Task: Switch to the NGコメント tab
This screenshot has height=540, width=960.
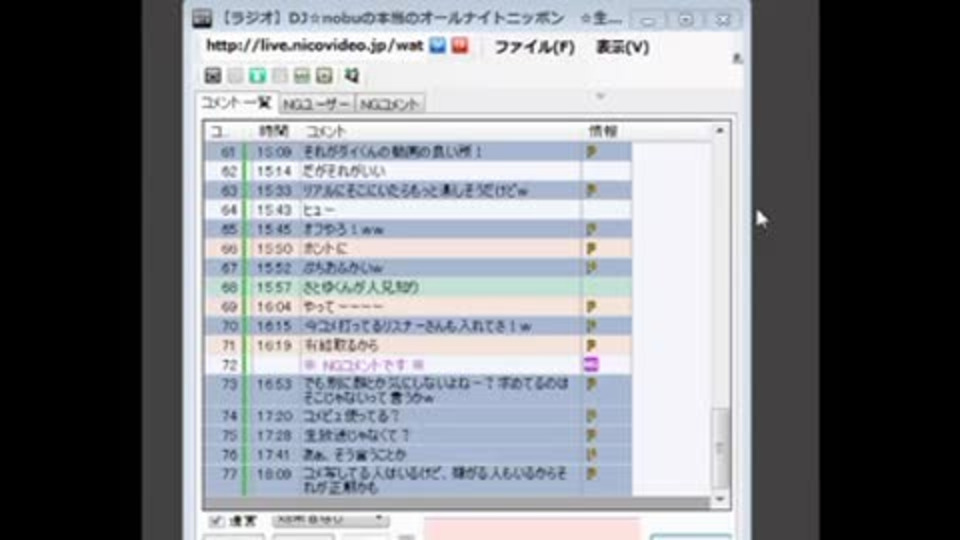Action: 389,105
